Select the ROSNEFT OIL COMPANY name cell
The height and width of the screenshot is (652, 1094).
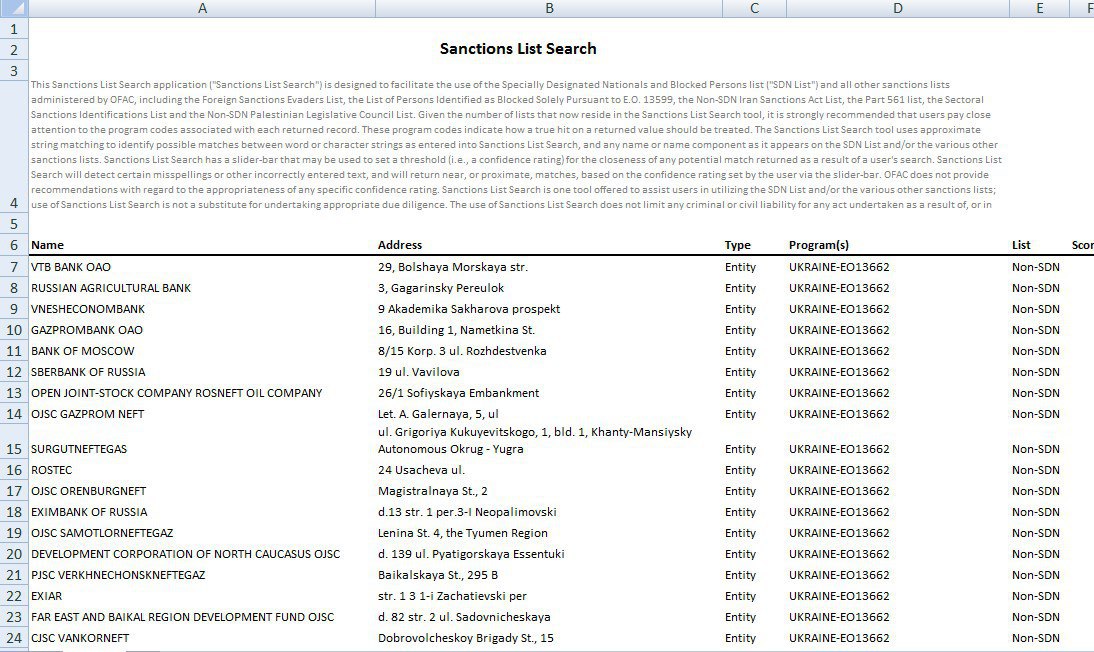(x=202, y=393)
